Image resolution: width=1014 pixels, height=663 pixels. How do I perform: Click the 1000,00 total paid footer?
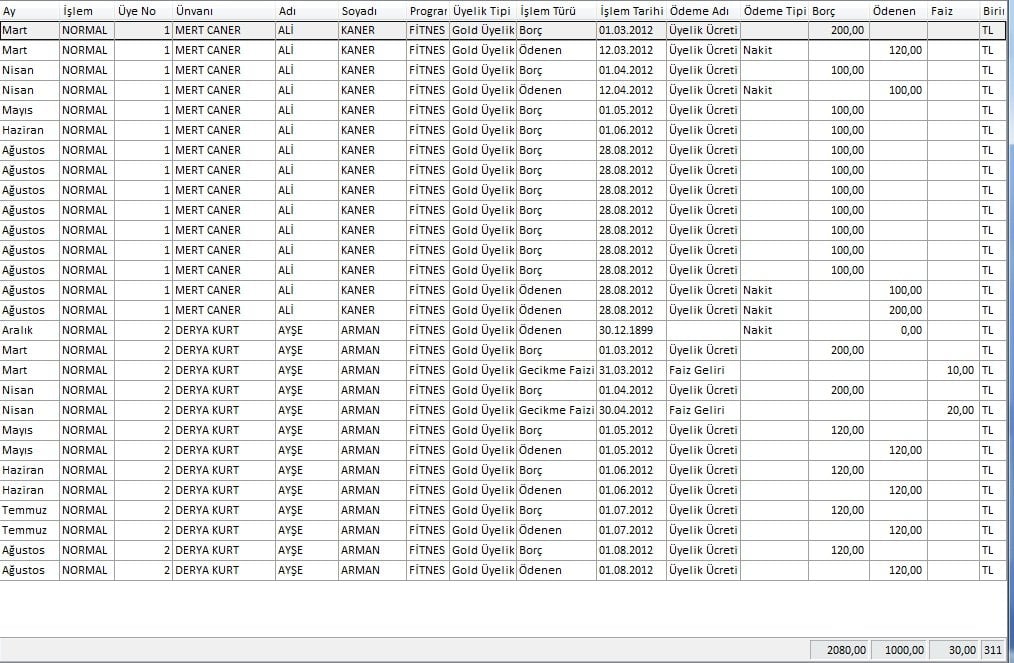[897, 650]
